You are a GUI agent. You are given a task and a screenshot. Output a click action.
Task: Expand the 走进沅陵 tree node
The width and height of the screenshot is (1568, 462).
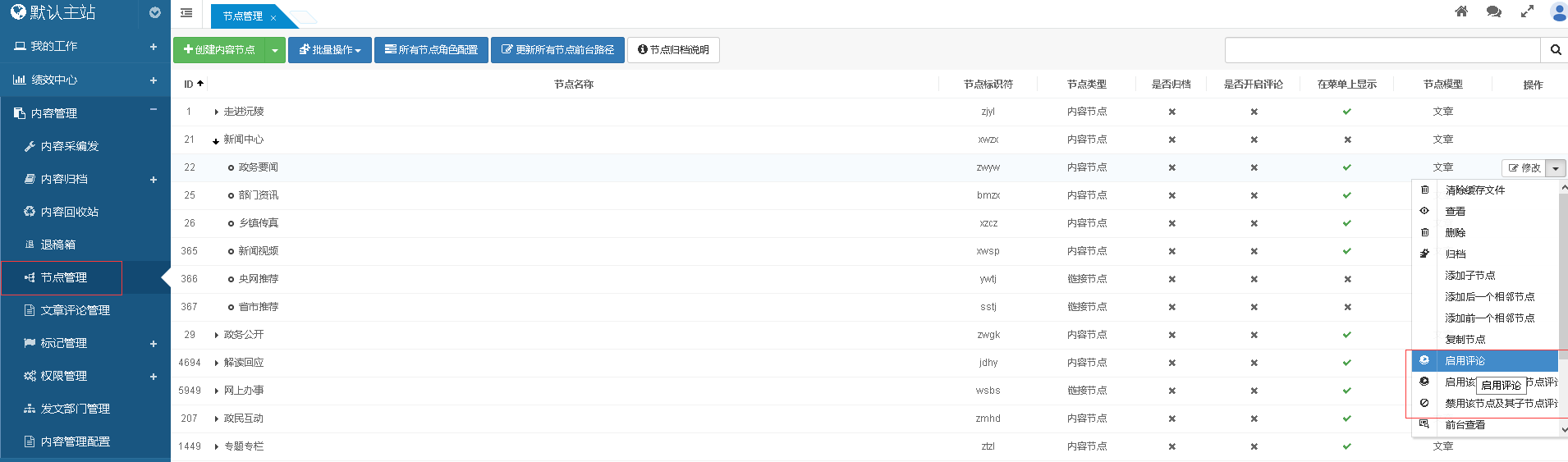click(216, 112)
